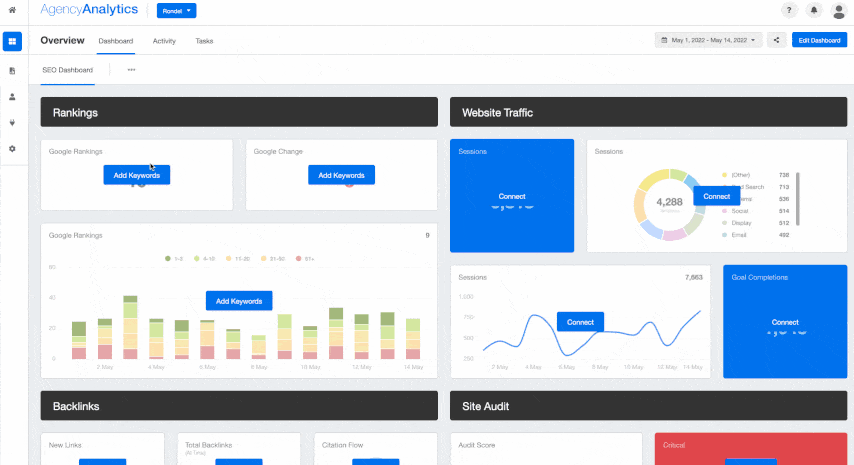This screenshot has height=465, width=854.
Task: Click the Total Backlinks card title
Action: pos(209,445)
